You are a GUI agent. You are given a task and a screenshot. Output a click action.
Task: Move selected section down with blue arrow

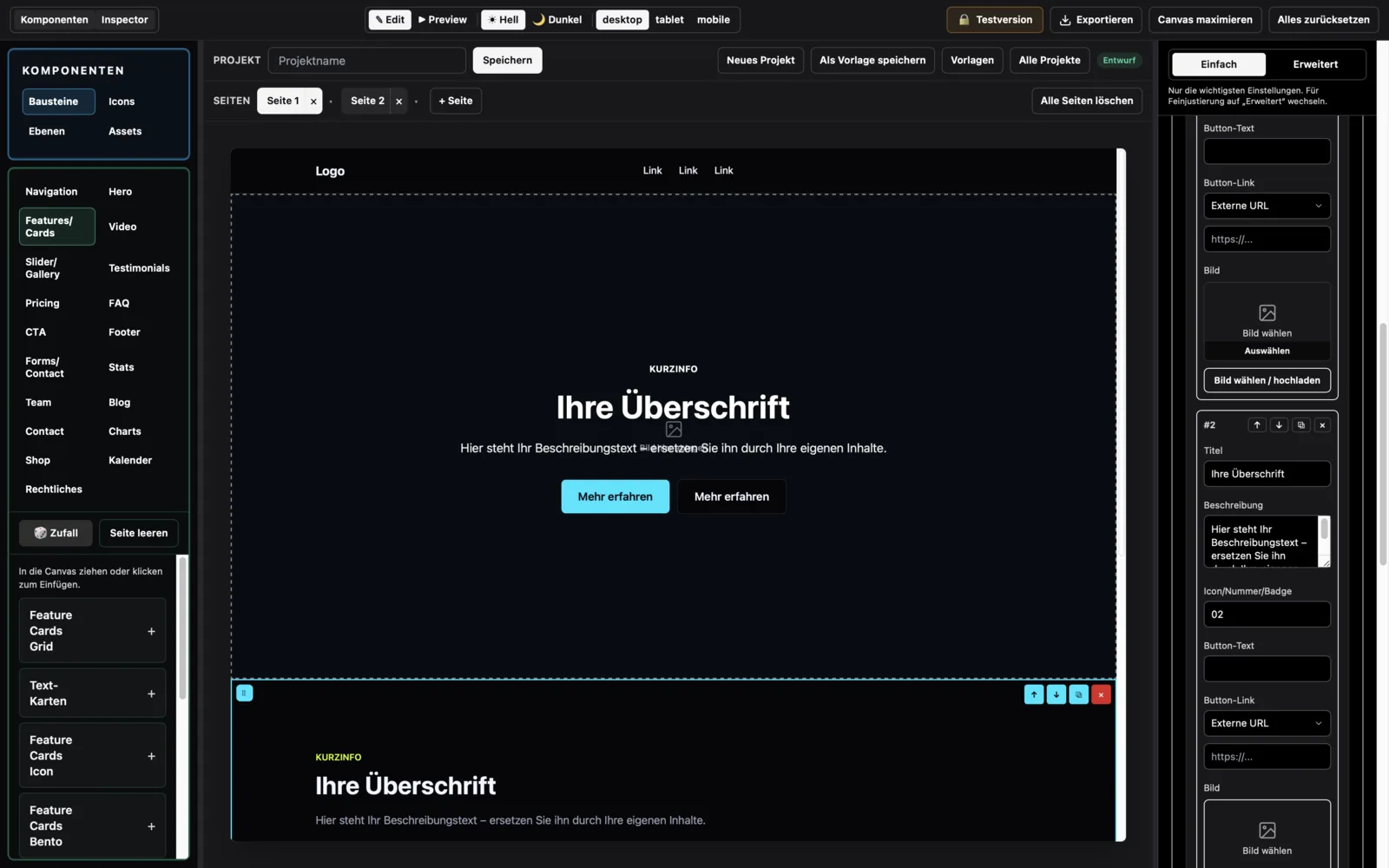pos(1057,694)
